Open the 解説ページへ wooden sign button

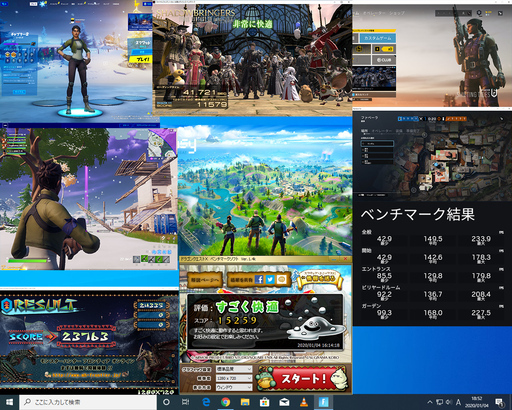pyautogui.click(x=205, y=280)
